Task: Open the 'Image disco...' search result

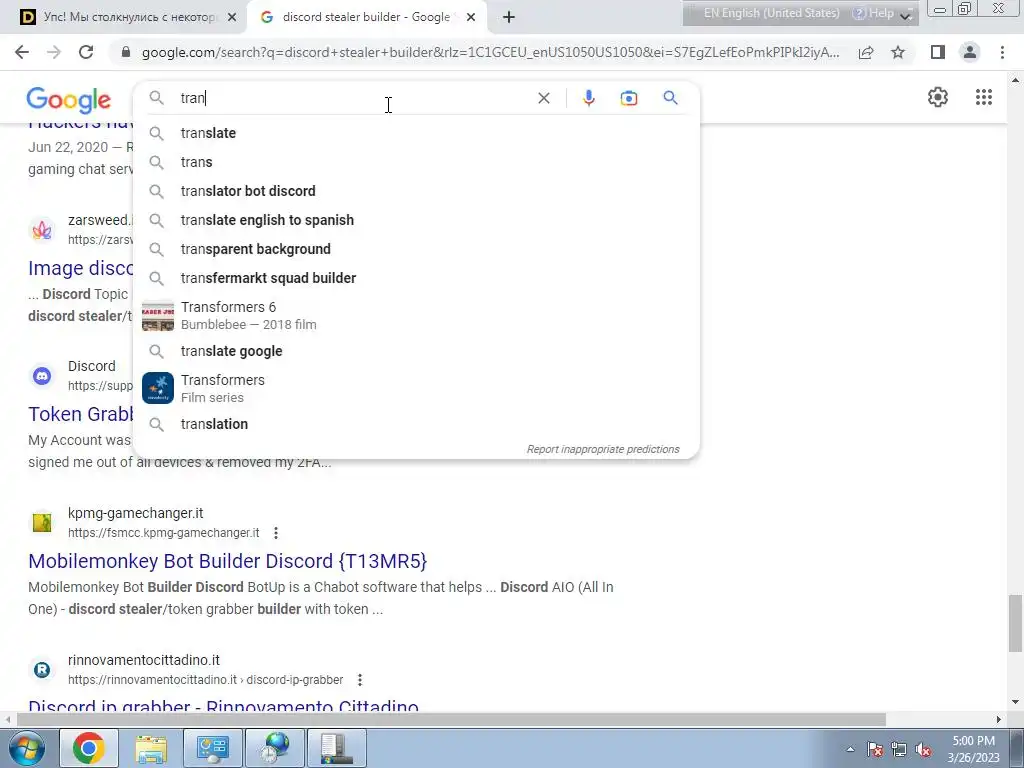Action: pos(80,268)
